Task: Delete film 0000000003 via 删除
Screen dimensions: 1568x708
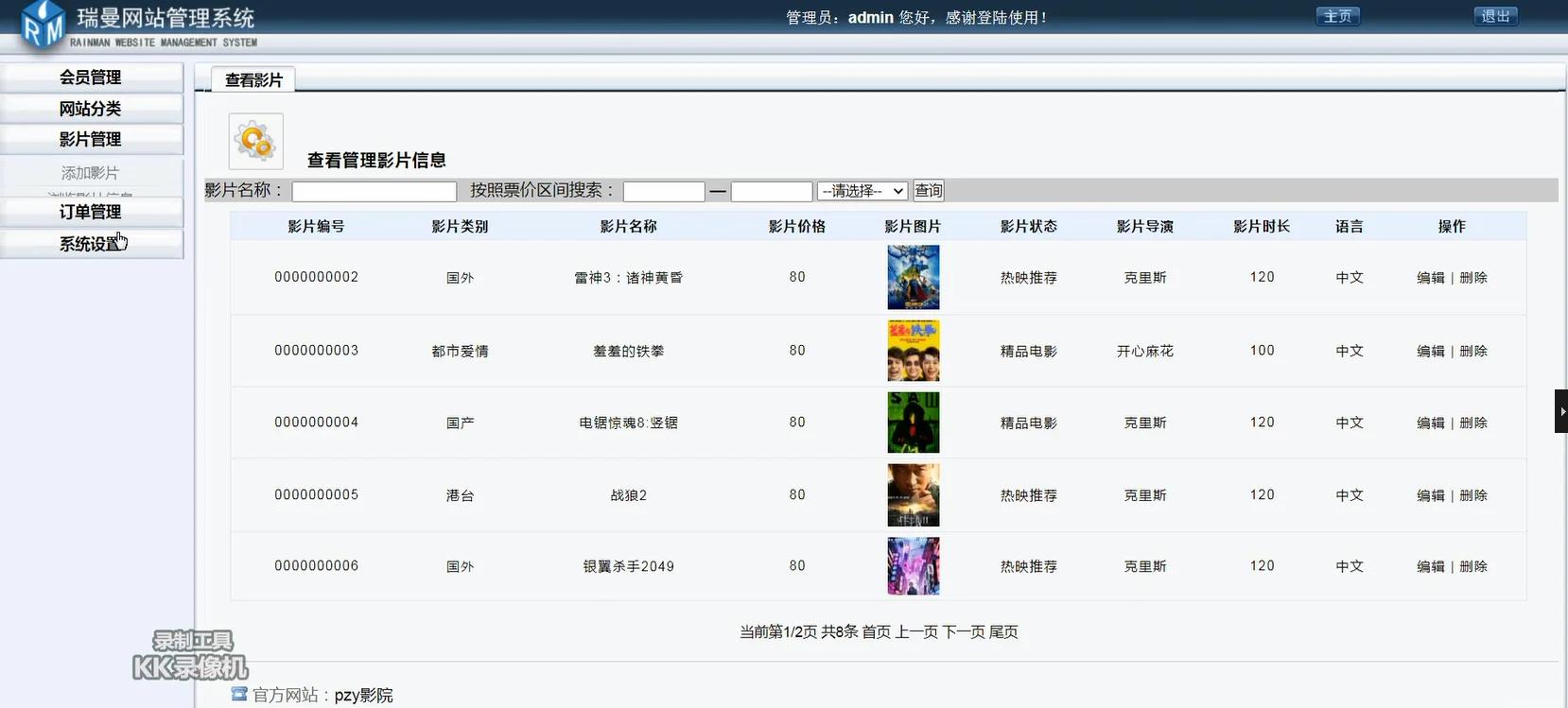Action: [1473, 351]
